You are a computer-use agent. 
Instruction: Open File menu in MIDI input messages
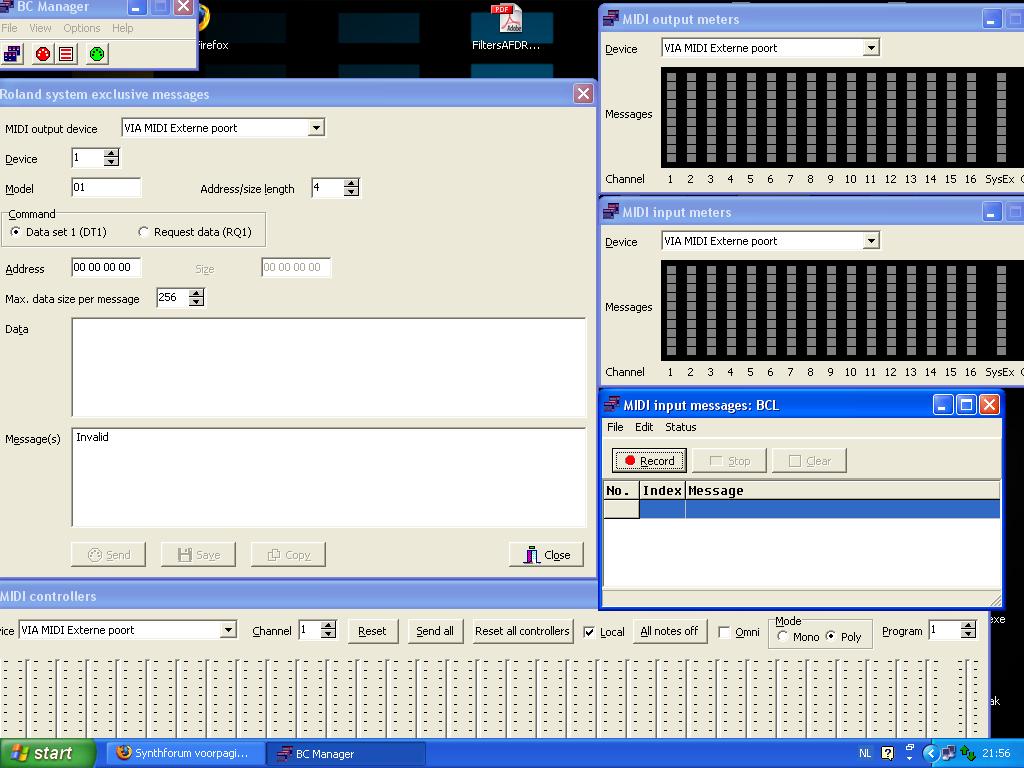pyautogui.click(x=615, y=426)
